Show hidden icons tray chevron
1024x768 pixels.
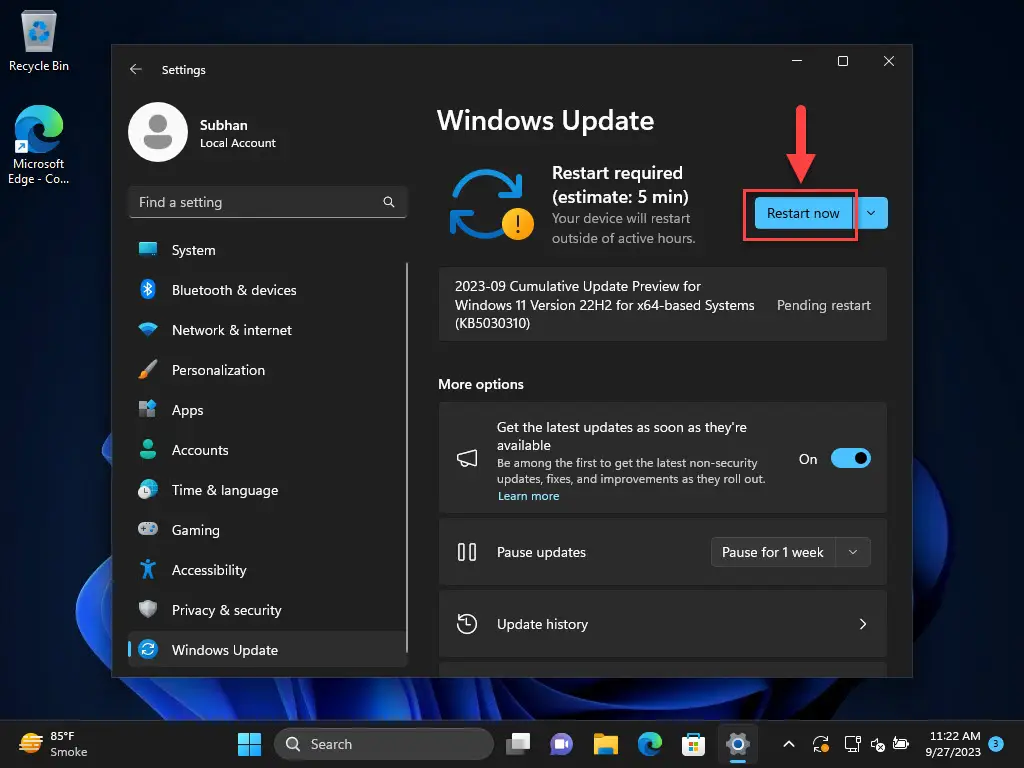point(788,744)
